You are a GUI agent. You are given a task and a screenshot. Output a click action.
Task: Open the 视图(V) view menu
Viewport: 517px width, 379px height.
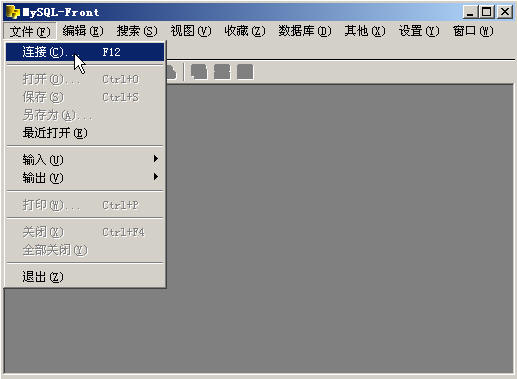click(x=191, y=31)
